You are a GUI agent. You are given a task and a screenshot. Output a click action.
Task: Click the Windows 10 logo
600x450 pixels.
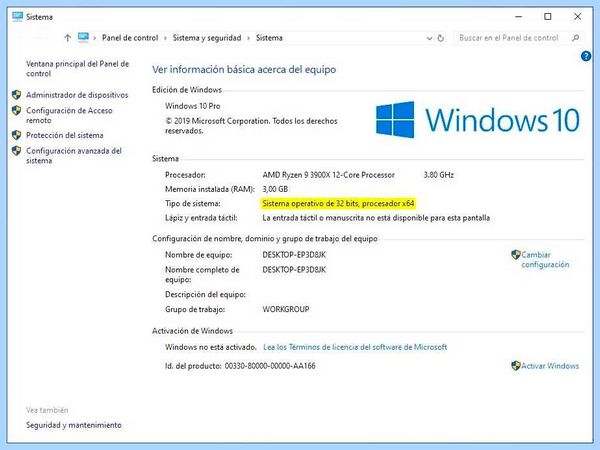pyautogui.click(x=478, y=120)
